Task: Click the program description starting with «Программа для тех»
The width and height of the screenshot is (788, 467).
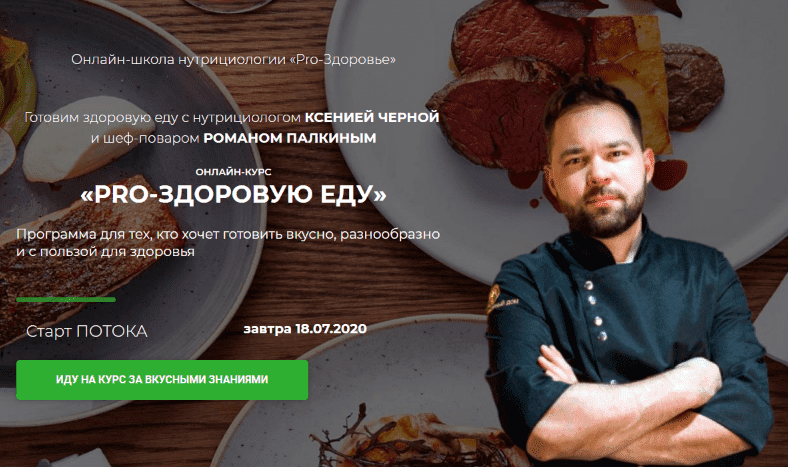Action: point(228,242)
